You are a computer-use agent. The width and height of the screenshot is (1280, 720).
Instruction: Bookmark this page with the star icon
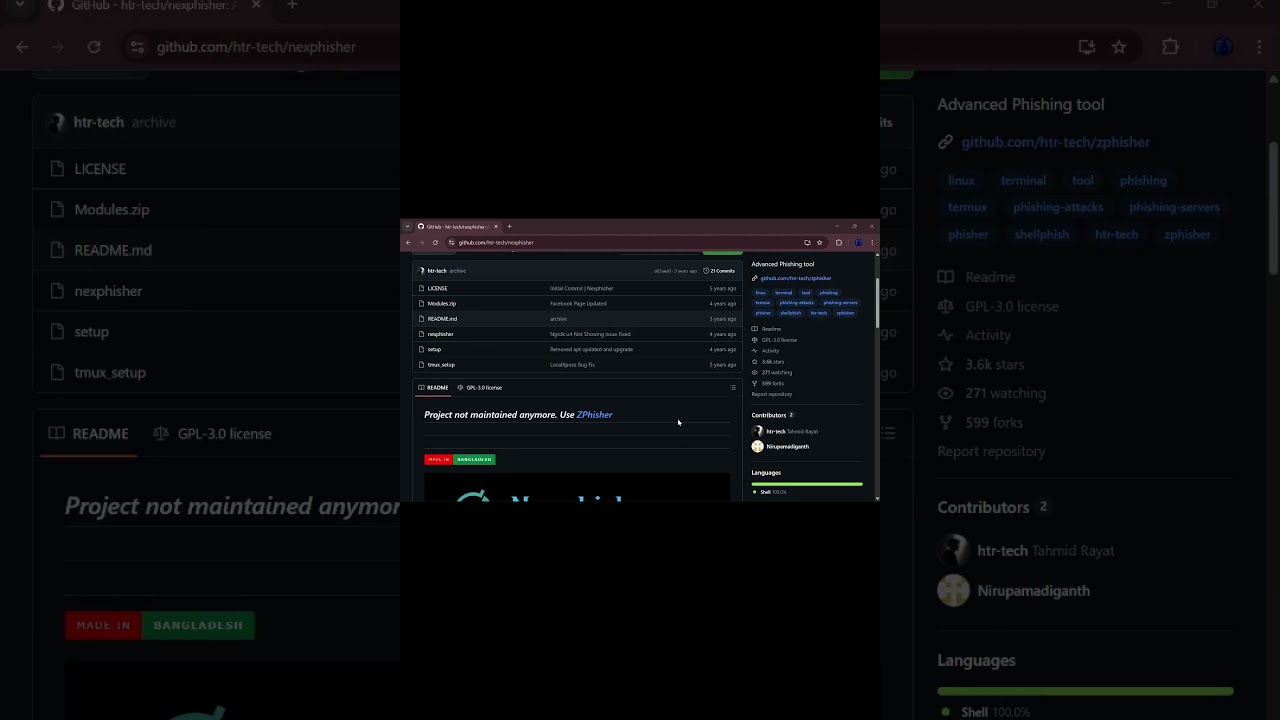819,243
